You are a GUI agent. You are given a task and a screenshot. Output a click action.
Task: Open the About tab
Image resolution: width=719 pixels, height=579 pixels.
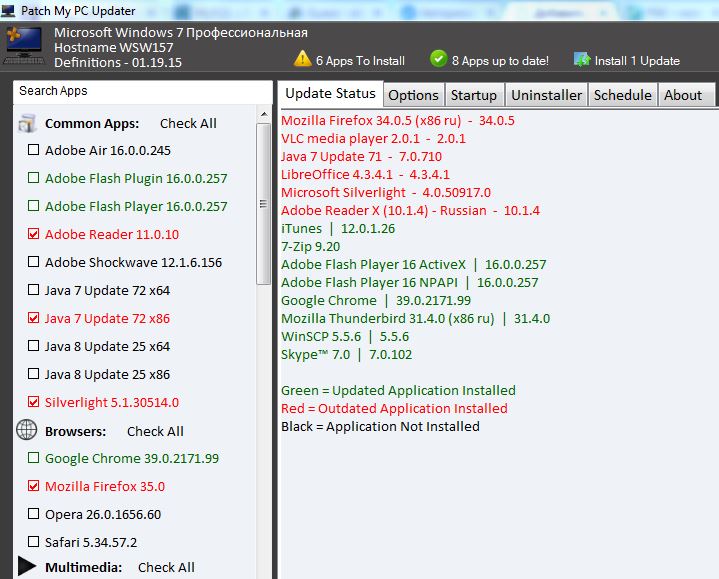point(686,95)
